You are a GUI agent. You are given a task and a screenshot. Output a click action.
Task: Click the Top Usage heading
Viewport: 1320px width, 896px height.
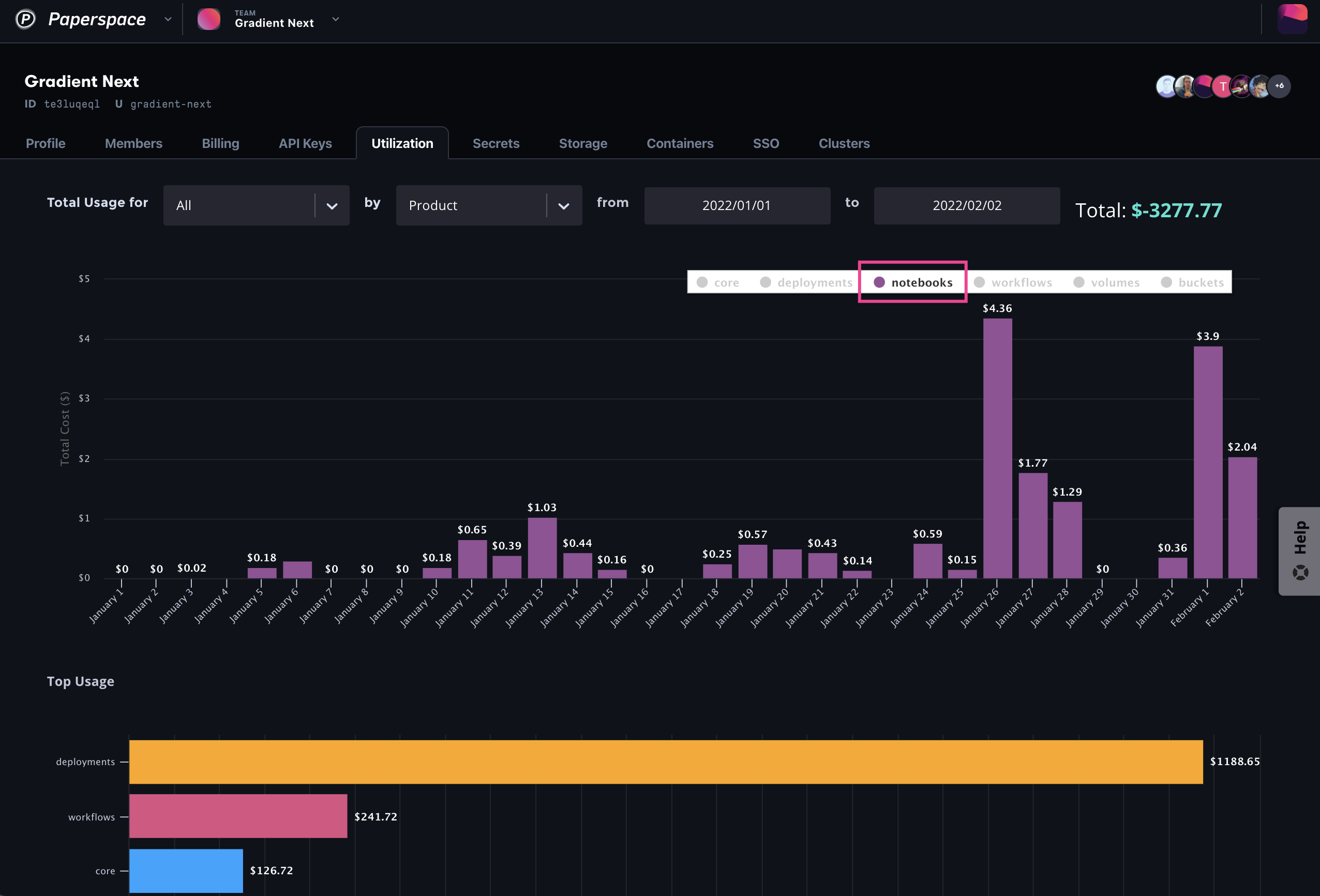click(x=81, y=681)
